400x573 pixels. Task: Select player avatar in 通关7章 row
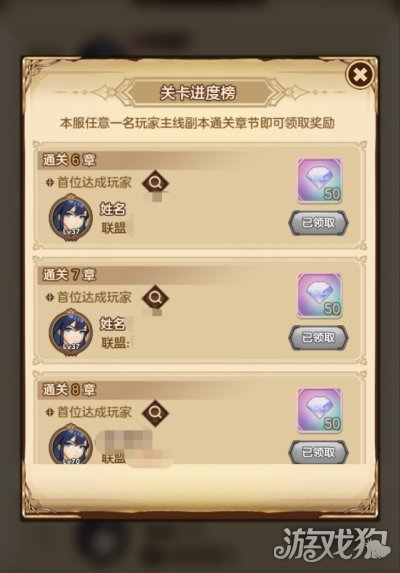[x=71, y=331]
